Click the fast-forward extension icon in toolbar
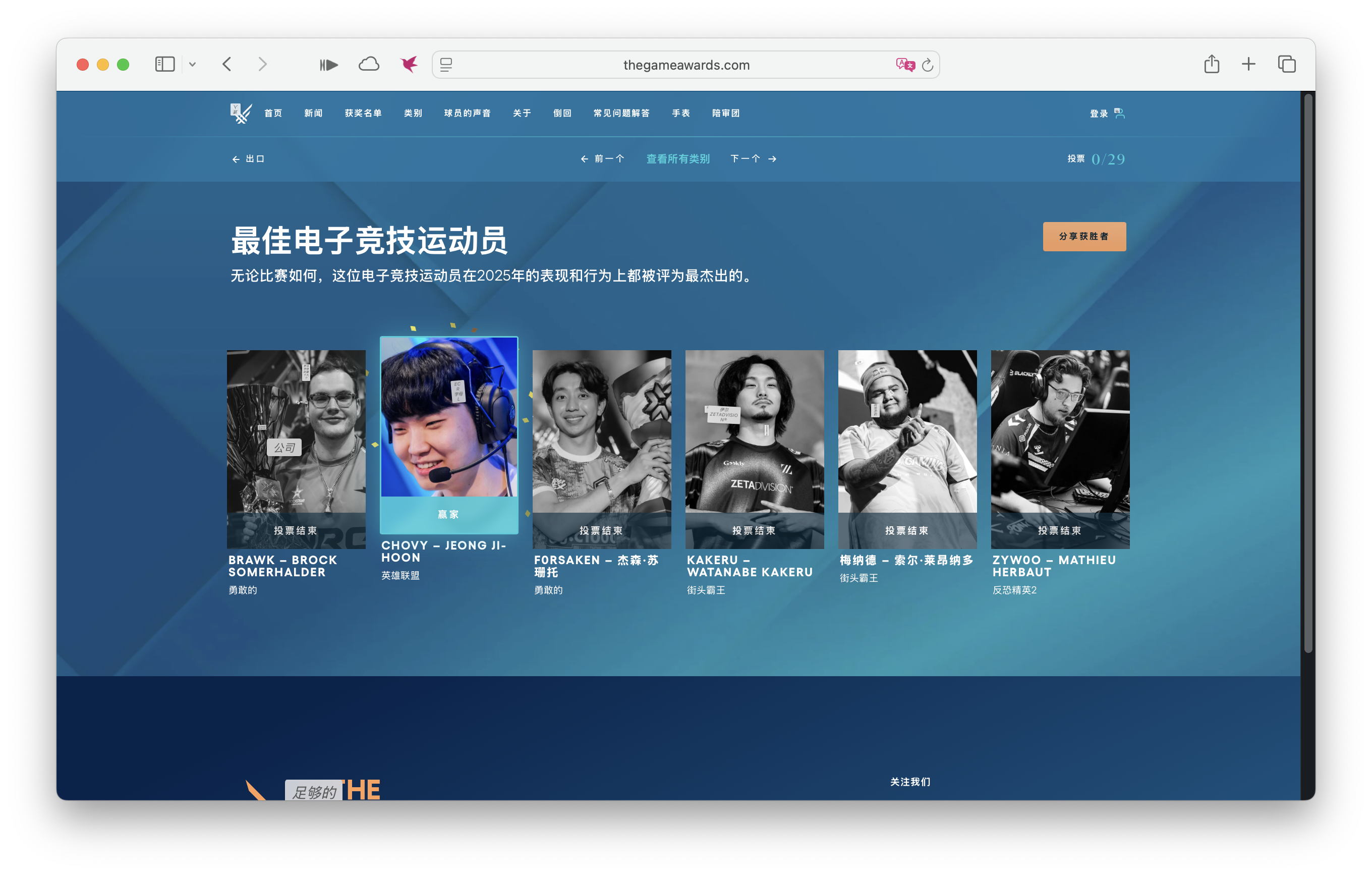Image resolution: width=1372 pixels, height=875 pixels. tap(329, 64)
